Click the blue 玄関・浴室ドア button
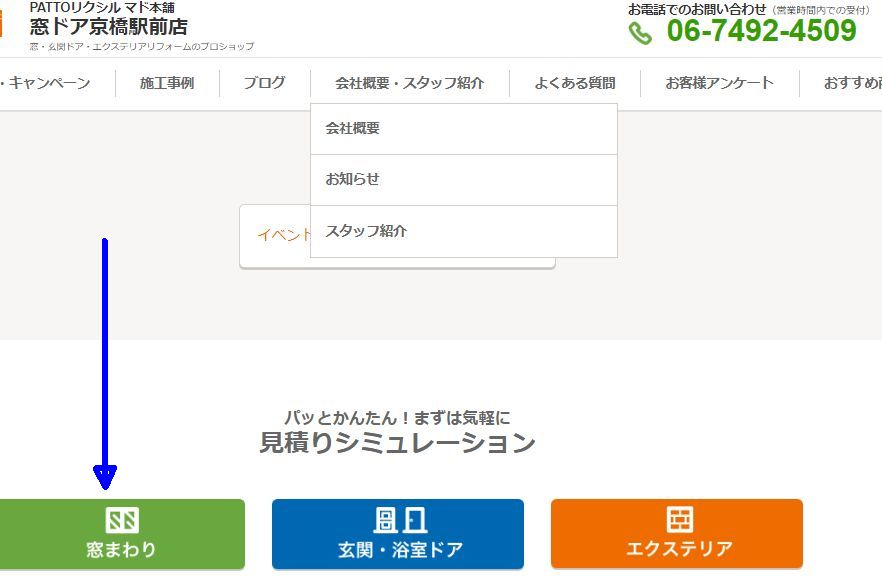882x583 pixels. (x=398, y=534)
